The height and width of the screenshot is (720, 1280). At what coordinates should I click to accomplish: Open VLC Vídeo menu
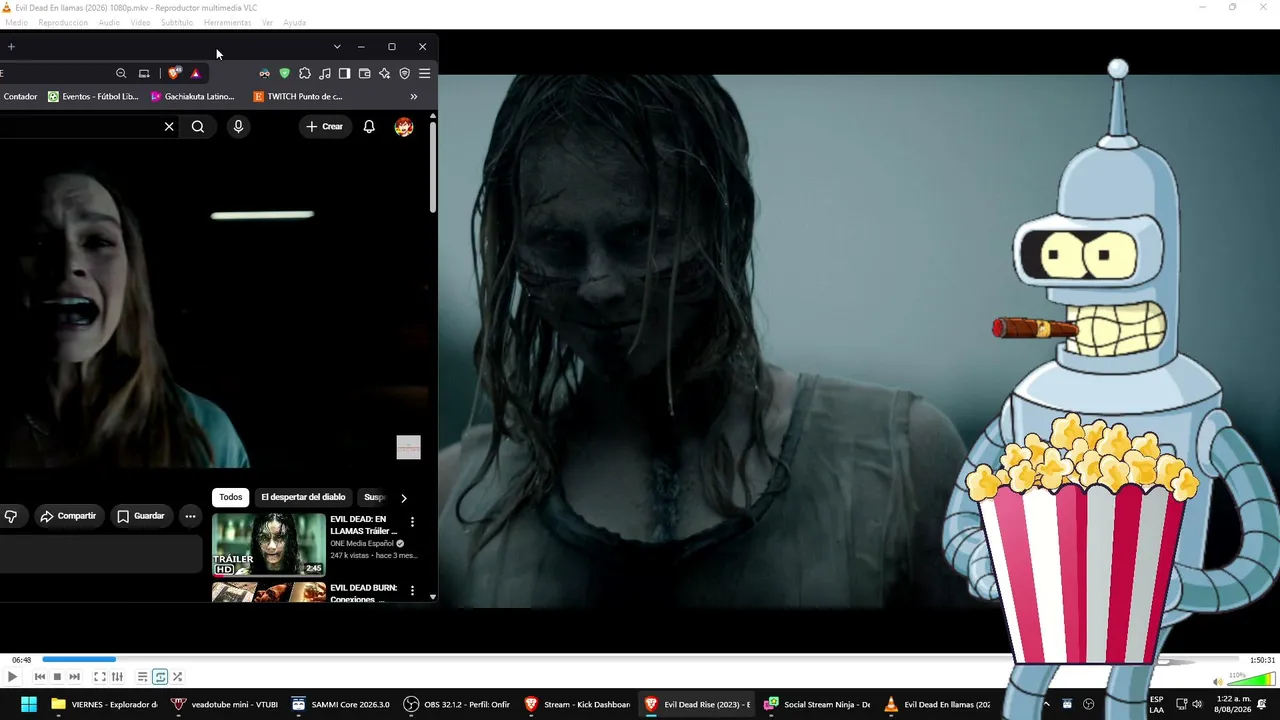click(x=140, y=22)
